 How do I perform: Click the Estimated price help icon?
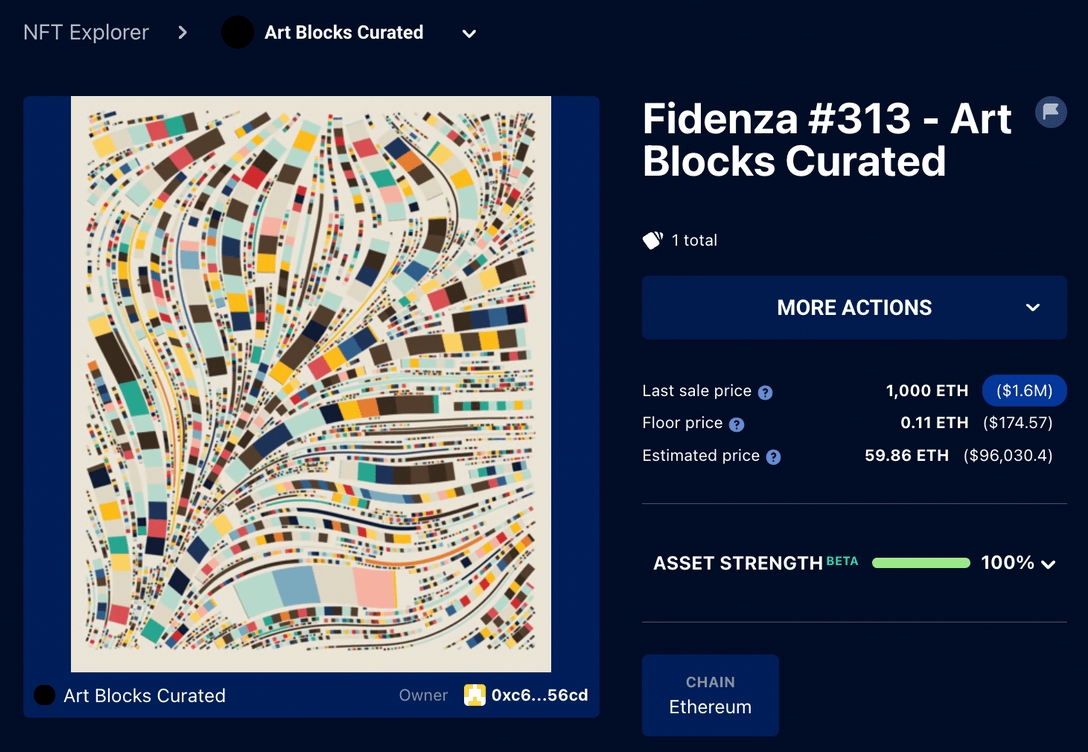773,457
